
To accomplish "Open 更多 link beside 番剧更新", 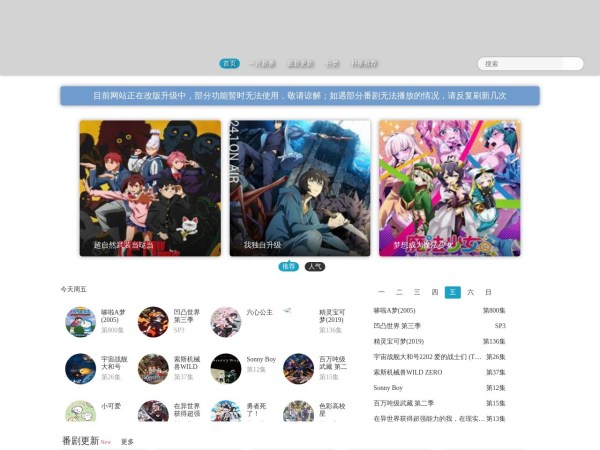I will [127, 441].
